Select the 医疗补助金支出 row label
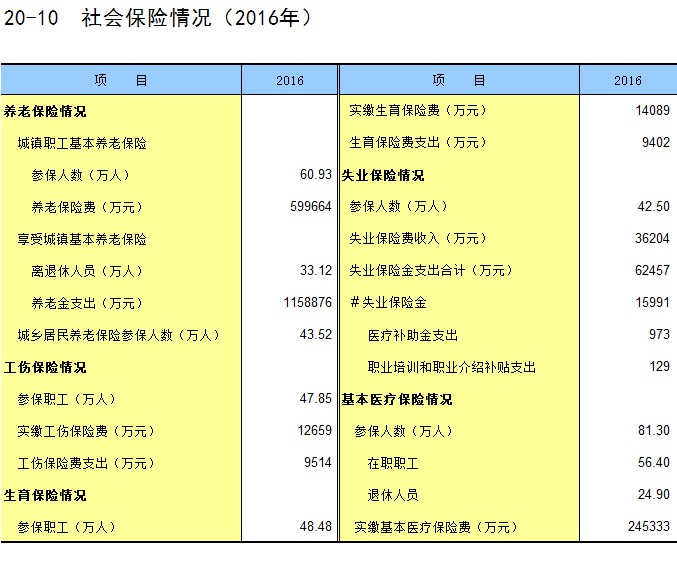The height and width of the screenshot is (575, 677). tap(413, 335)
